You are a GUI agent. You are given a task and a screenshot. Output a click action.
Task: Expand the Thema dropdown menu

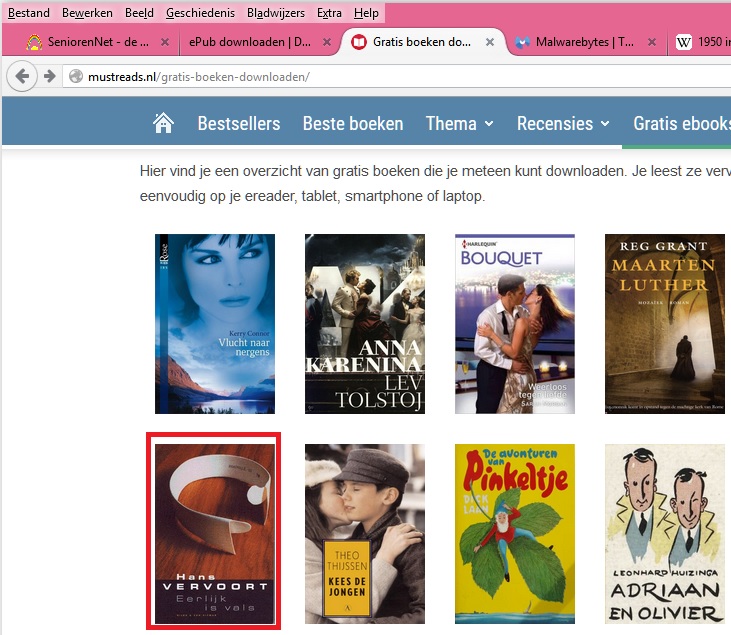(x=460, y=124)
